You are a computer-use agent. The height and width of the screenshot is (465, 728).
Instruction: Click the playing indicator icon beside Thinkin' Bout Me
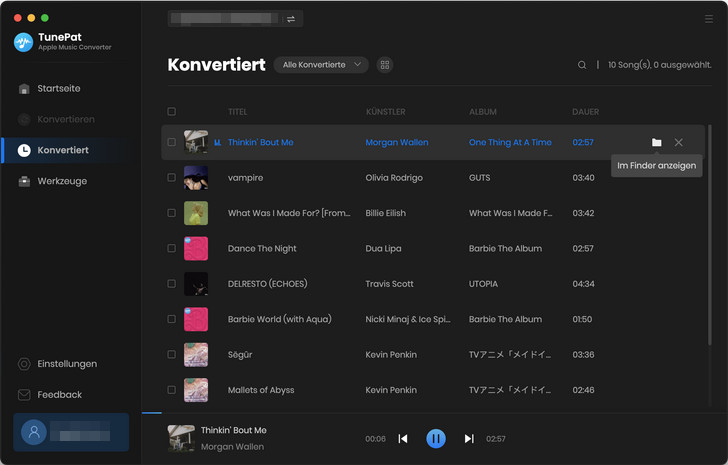tap(217, 142)
